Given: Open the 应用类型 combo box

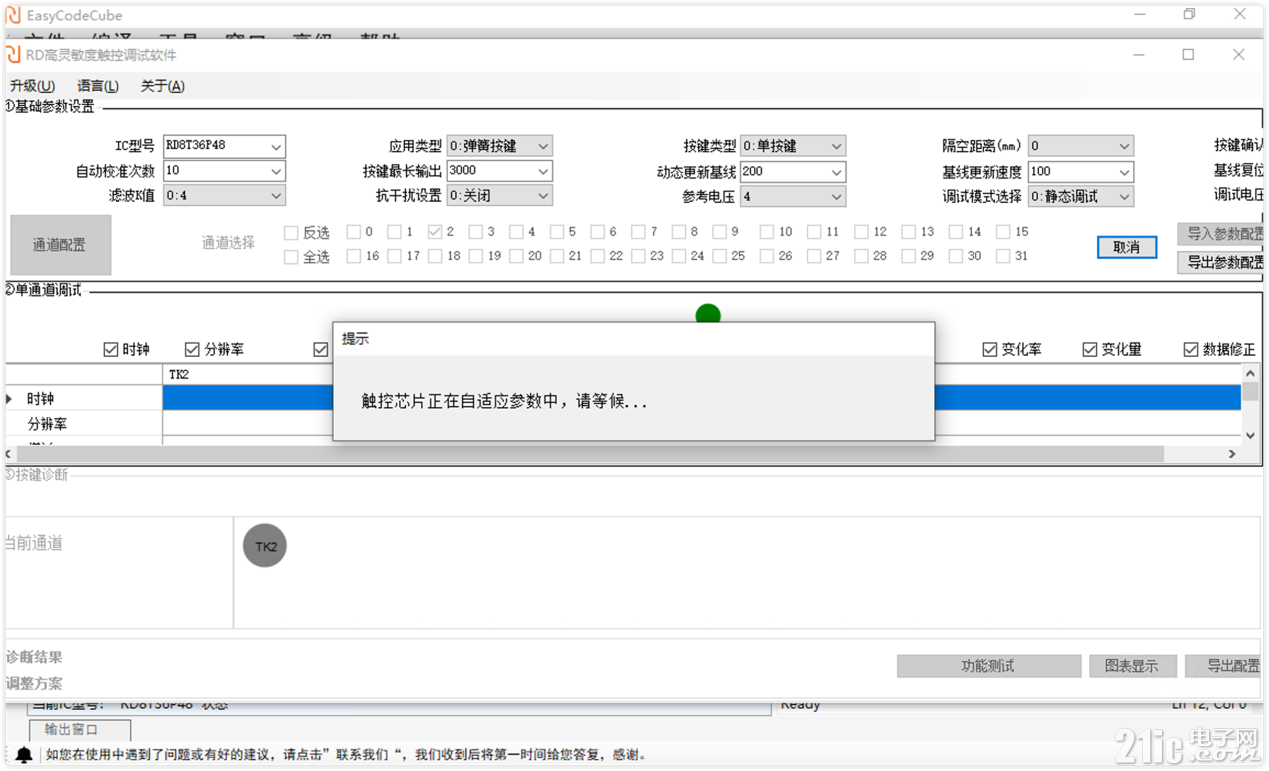Looking at the screenshot, I should click(499, 146).
